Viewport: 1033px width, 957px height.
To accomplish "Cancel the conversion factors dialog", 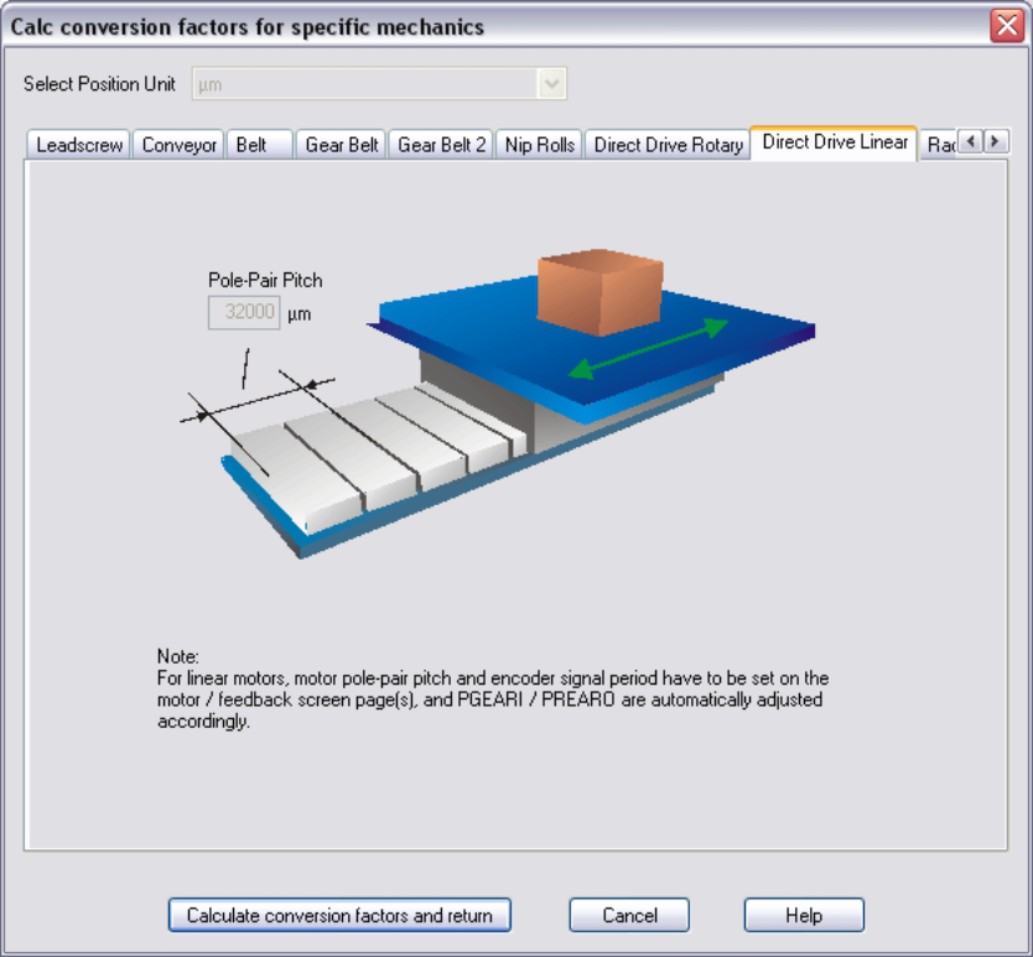I will 629,915.
